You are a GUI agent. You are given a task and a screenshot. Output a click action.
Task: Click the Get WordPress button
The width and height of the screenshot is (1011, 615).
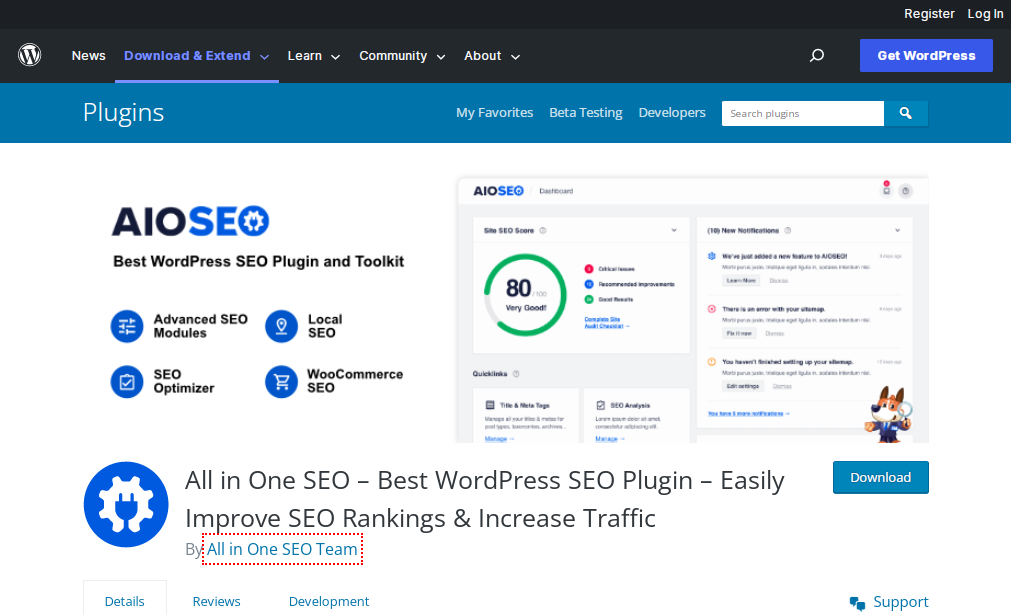click(x=926, y=55)
